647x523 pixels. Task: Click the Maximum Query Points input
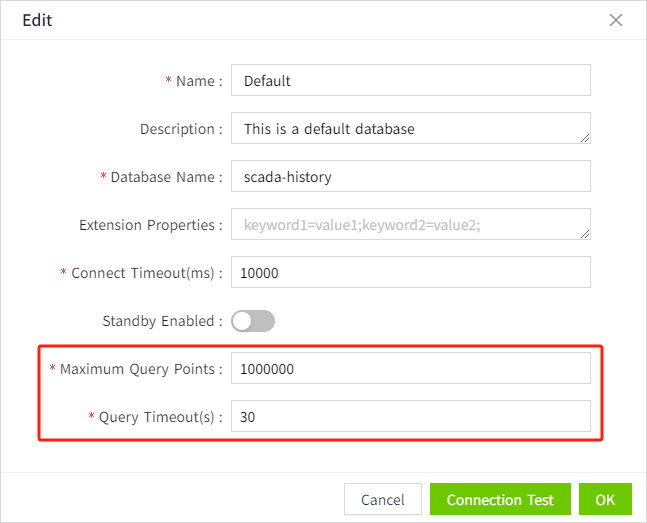[x=410, y=368]
